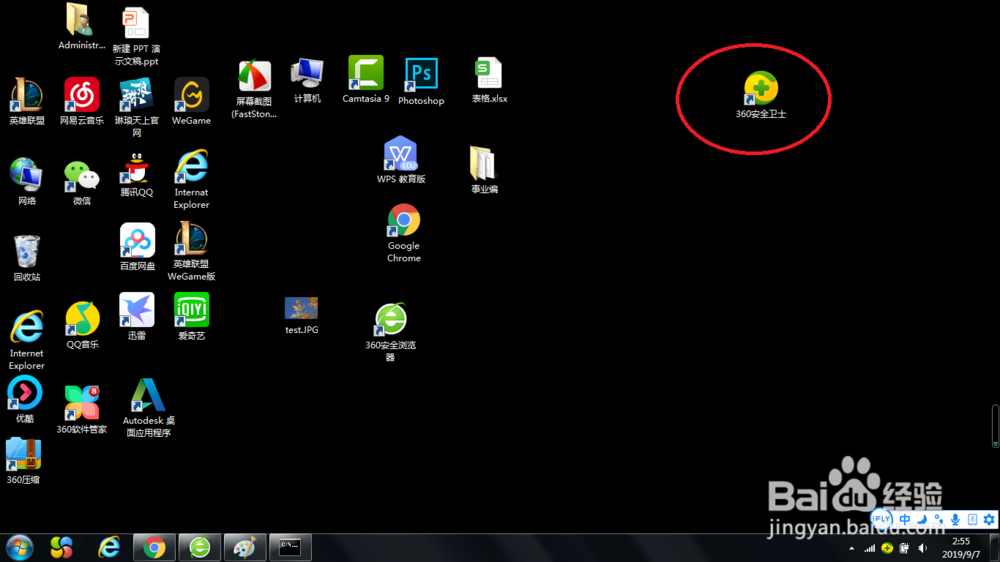Switch to 360 browser on the taskbar

(200, 547)
